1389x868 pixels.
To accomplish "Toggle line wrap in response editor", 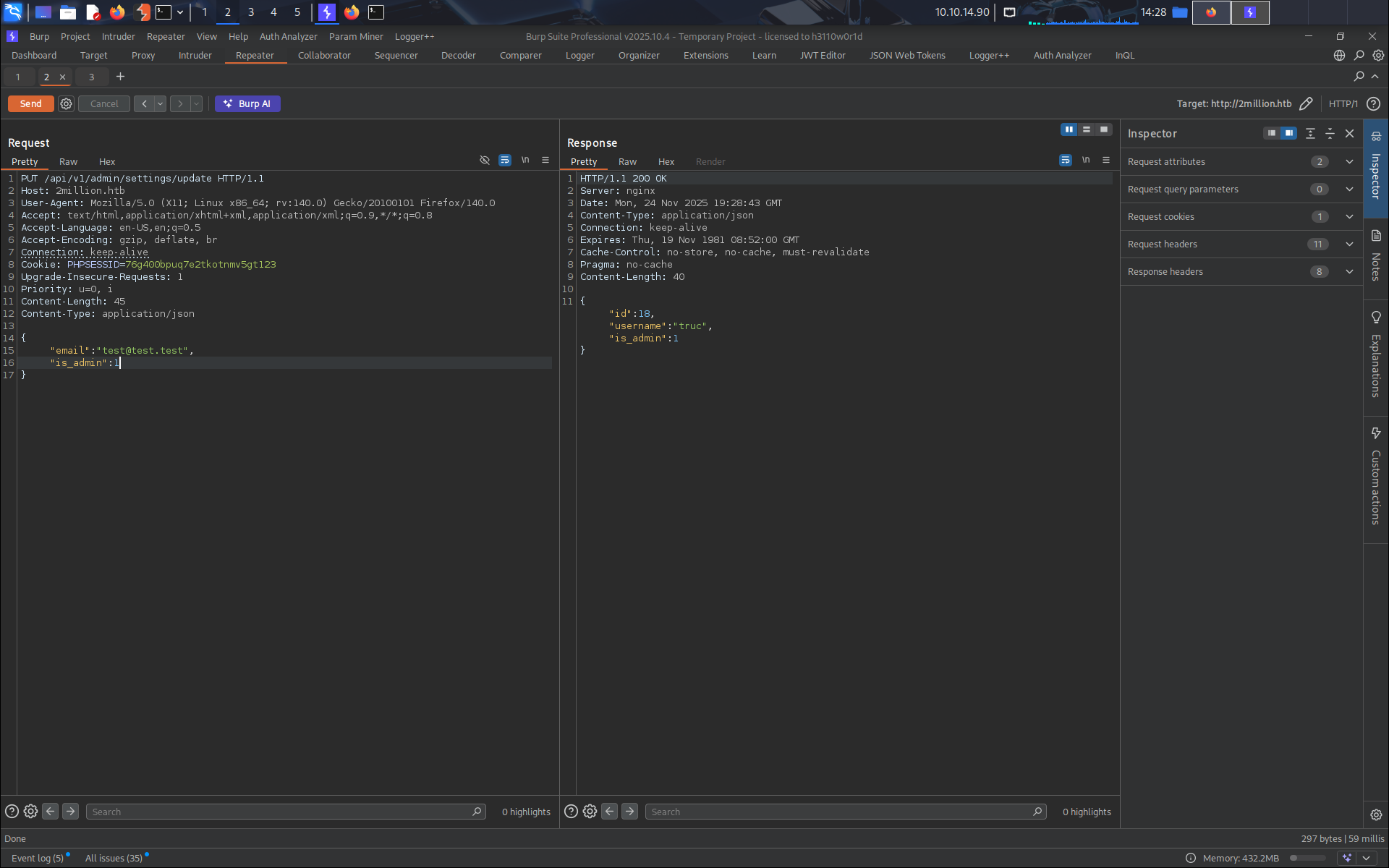I will pos(1066,160).
